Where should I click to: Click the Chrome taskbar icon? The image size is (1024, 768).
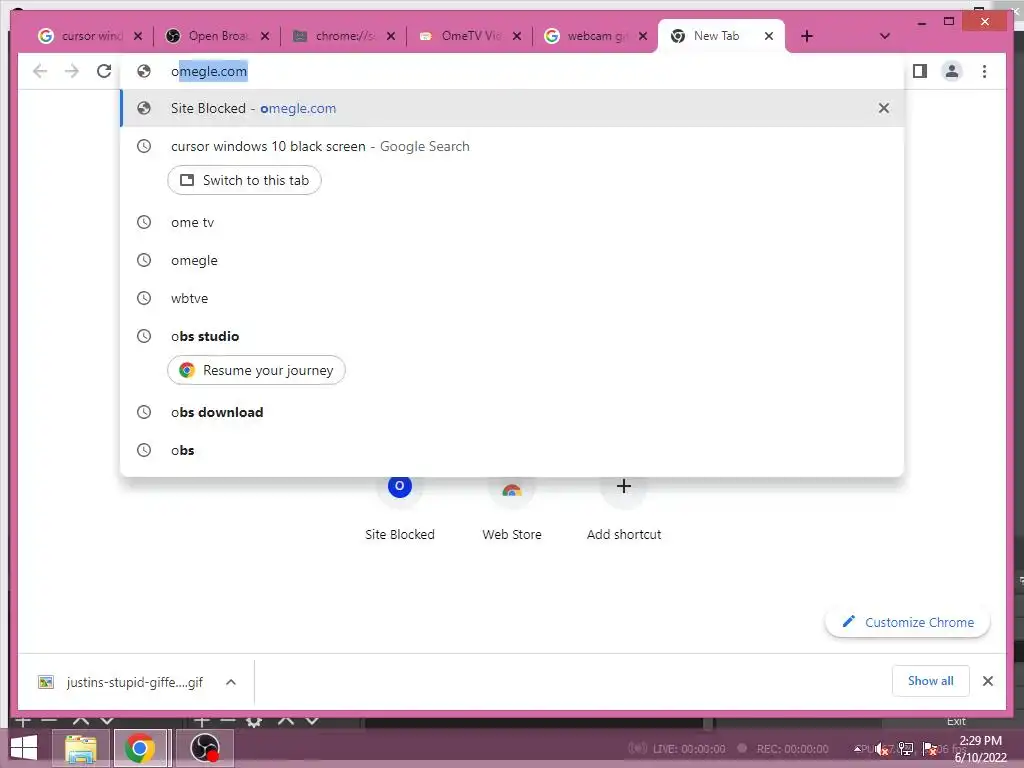tap(140, 748)
